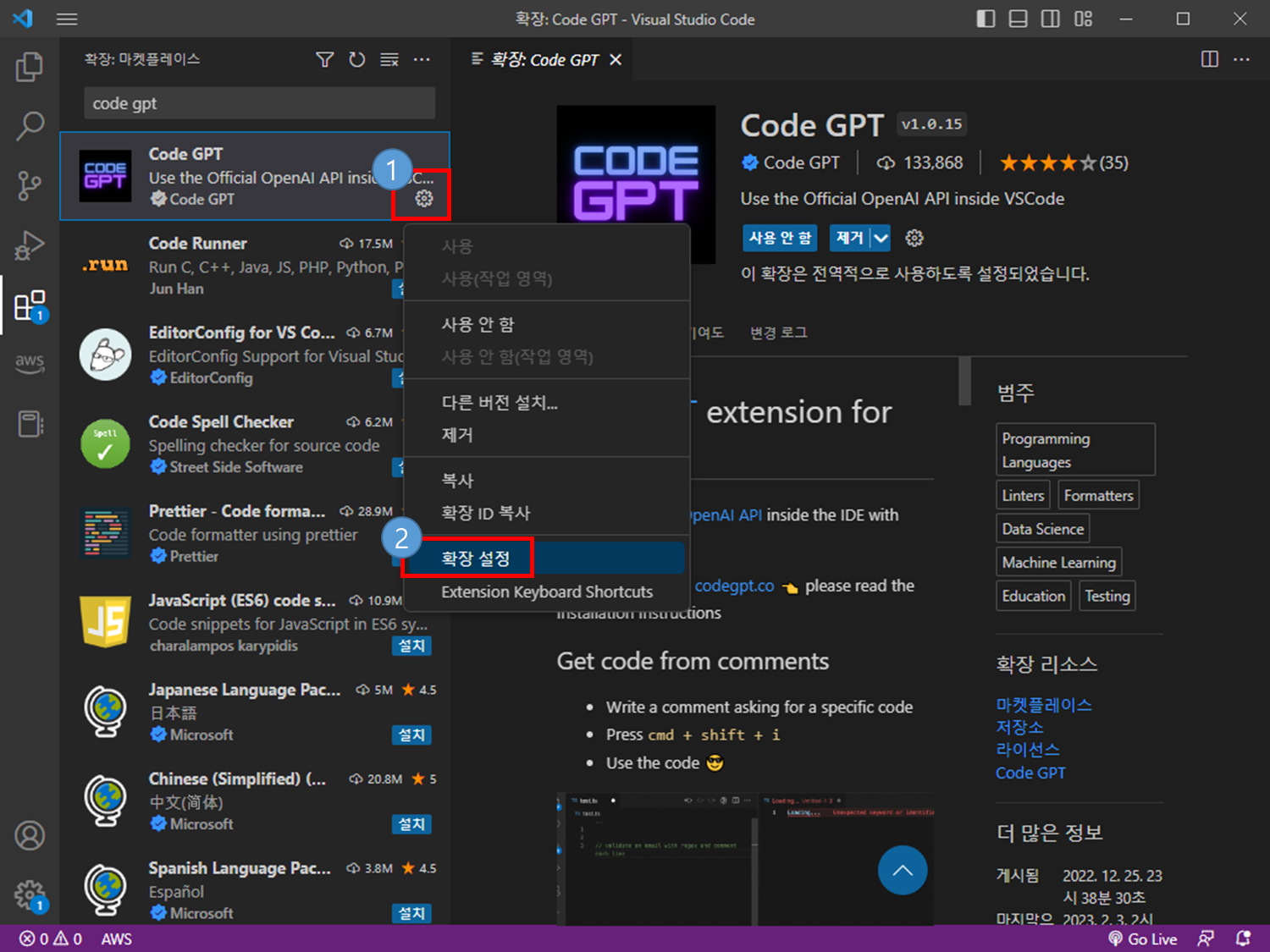Select 제거 in the context menu
The height and width of the screenshot is (952, 1270).
547,435
